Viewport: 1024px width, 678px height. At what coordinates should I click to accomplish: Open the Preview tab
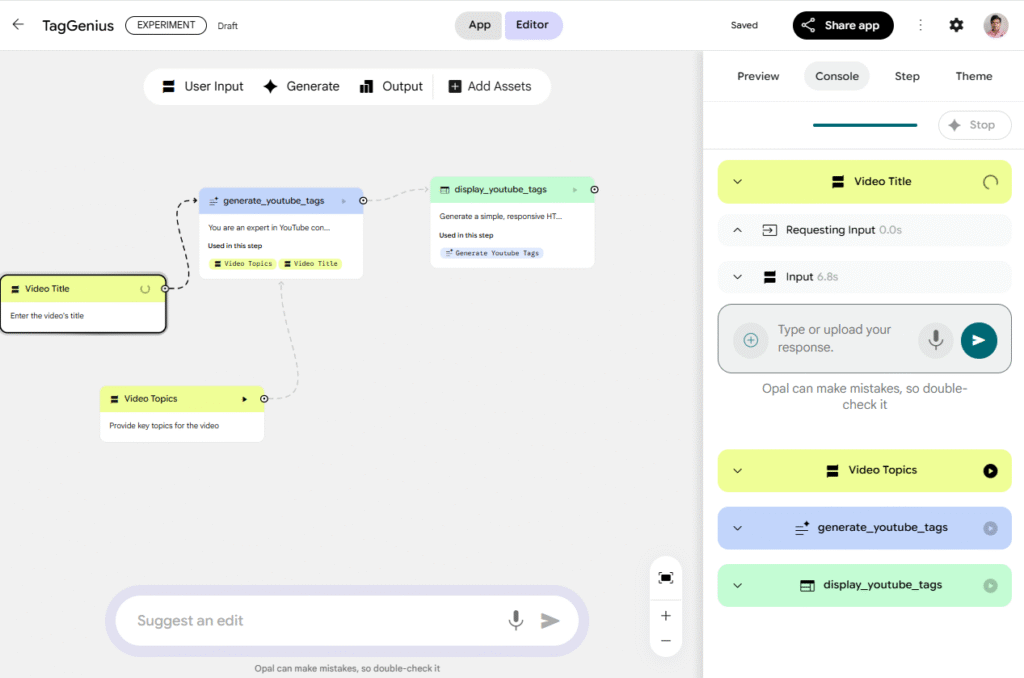coord(758,76)
